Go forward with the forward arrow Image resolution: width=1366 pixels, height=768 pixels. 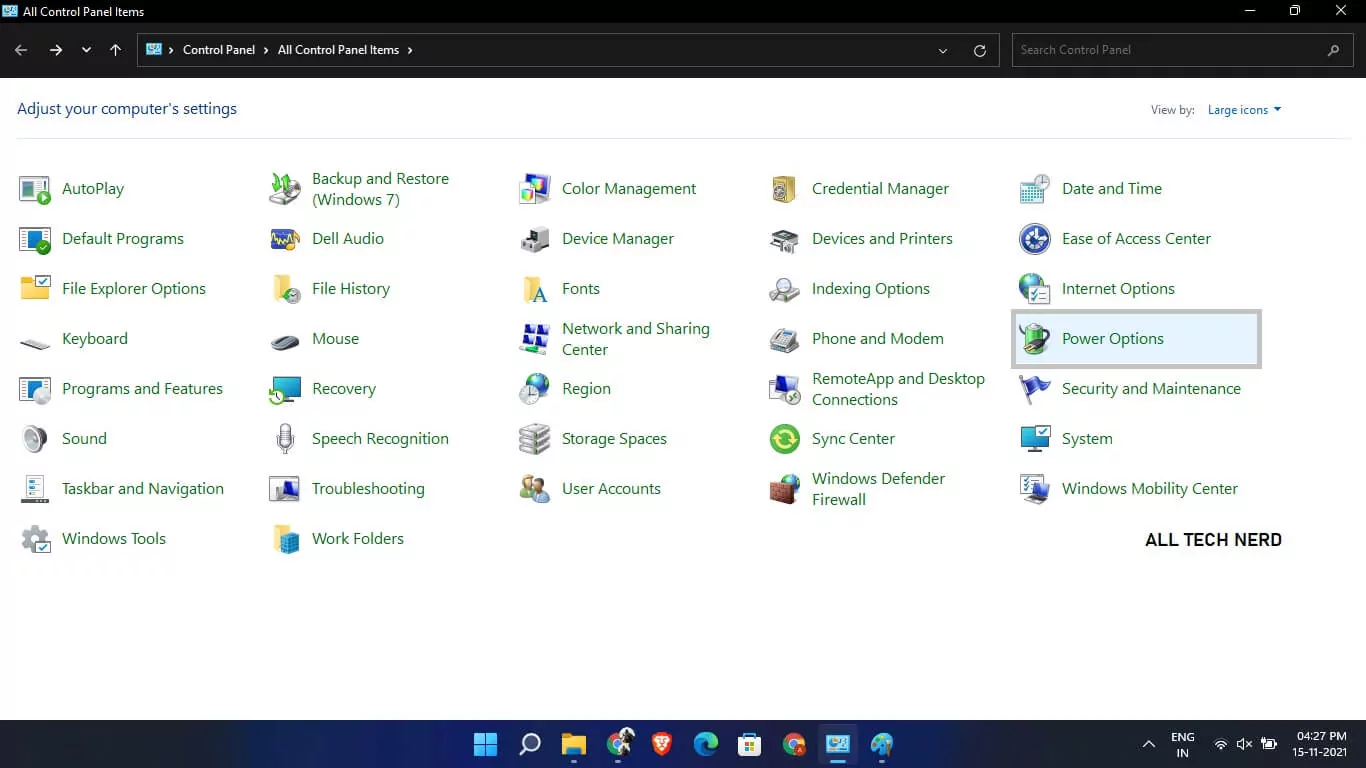click(56, 50)
